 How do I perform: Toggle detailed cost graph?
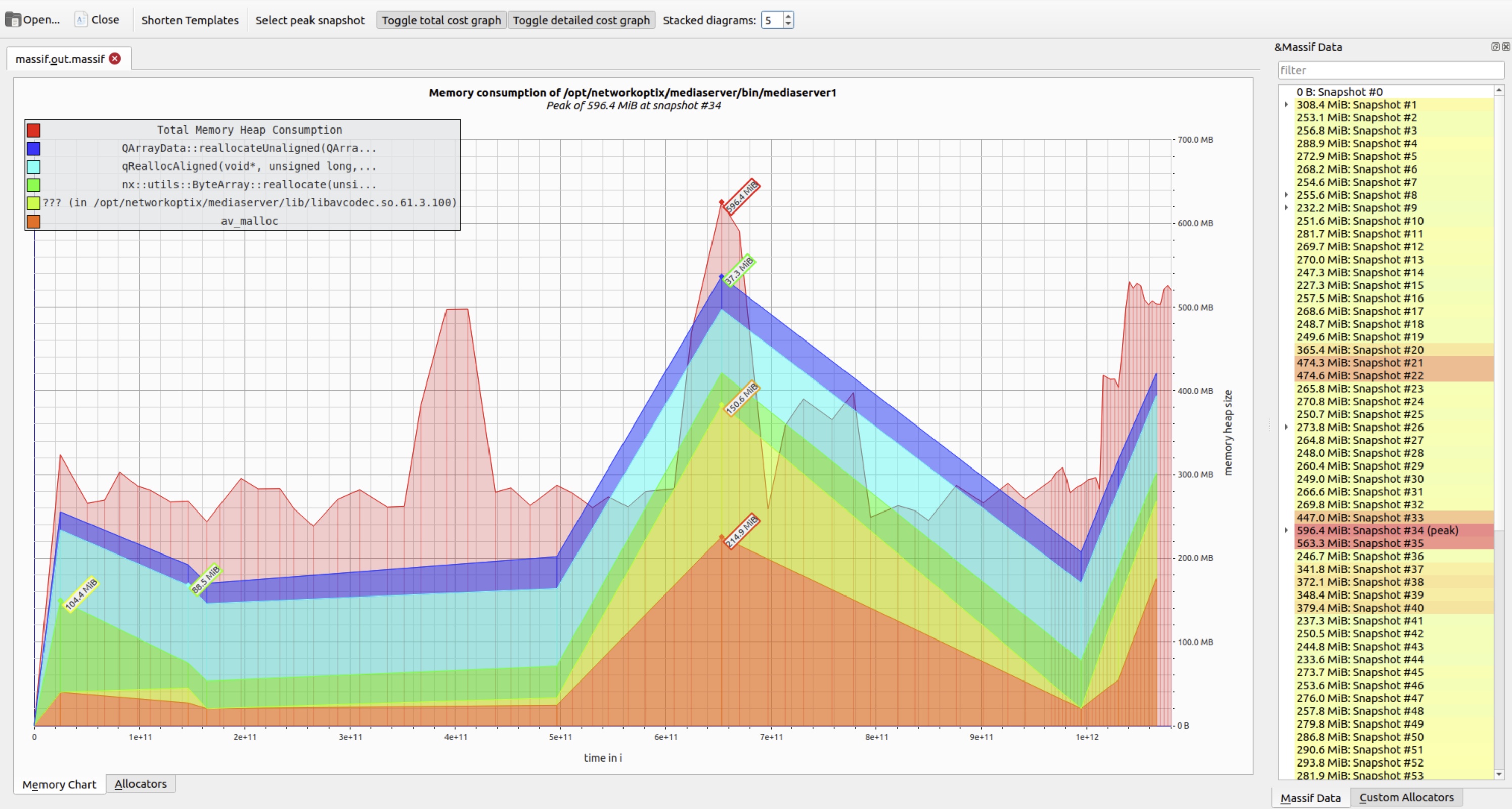pyautogui.click(x=581, y=20)
